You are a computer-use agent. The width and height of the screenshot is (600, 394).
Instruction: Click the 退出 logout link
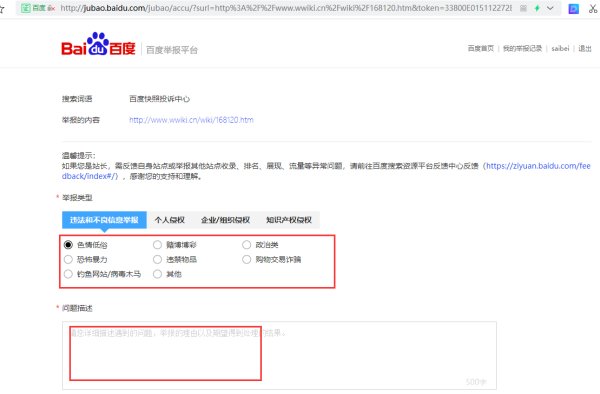(x=585, y=49)
